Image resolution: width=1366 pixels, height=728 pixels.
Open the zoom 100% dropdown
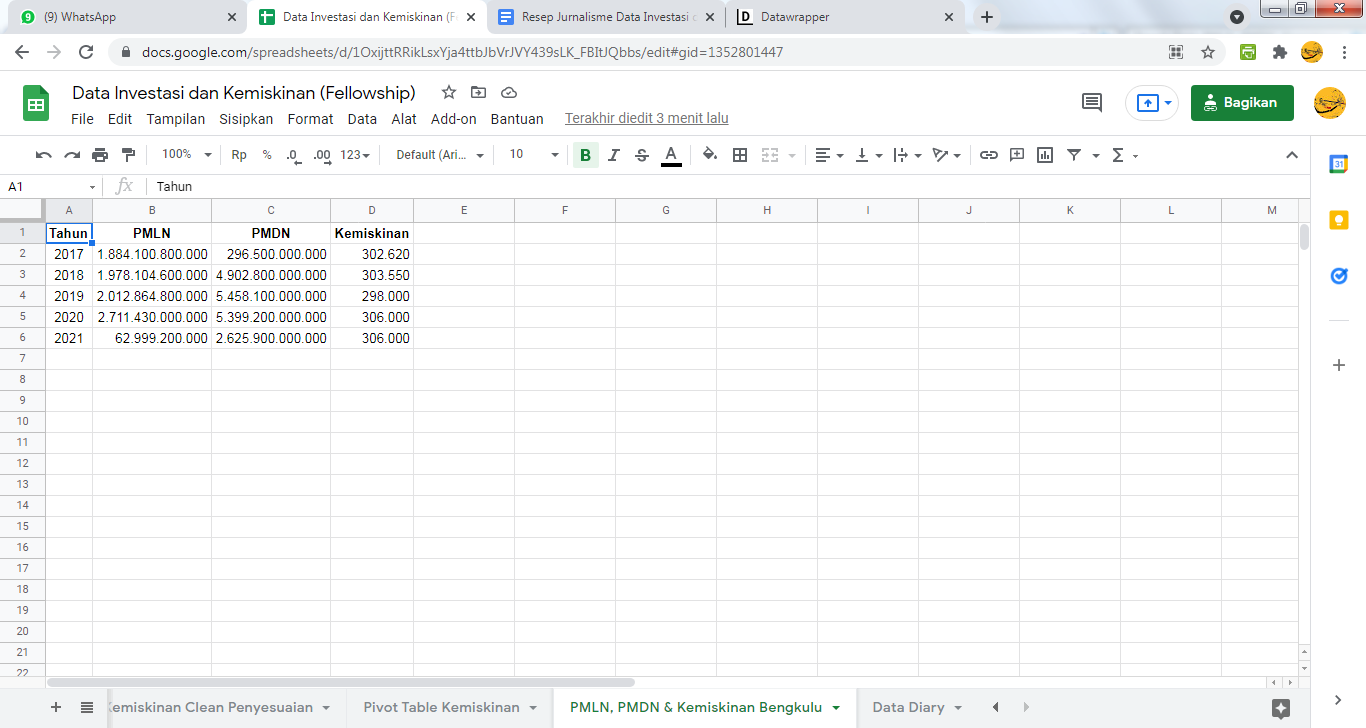click(x=187, y=155)
